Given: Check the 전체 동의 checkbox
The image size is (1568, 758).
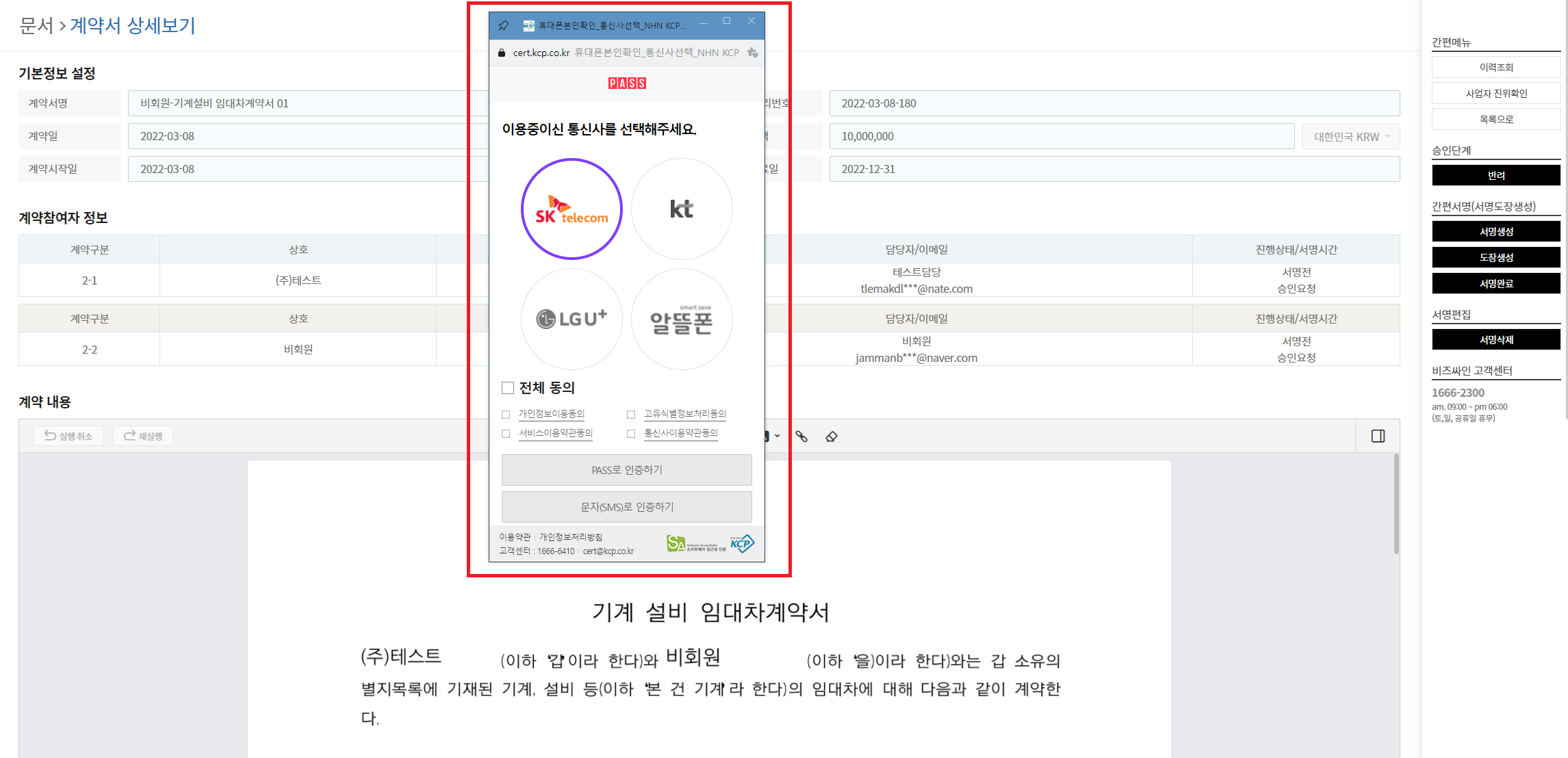Looking at the screenshot, I should click(508, 388).
